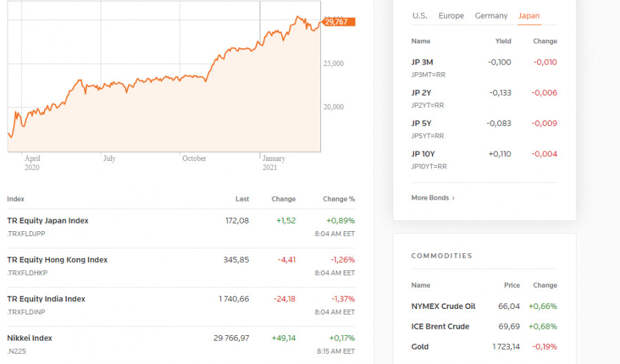Click the orange current price label on chart
620x364 pixels.
click(338, 22)
